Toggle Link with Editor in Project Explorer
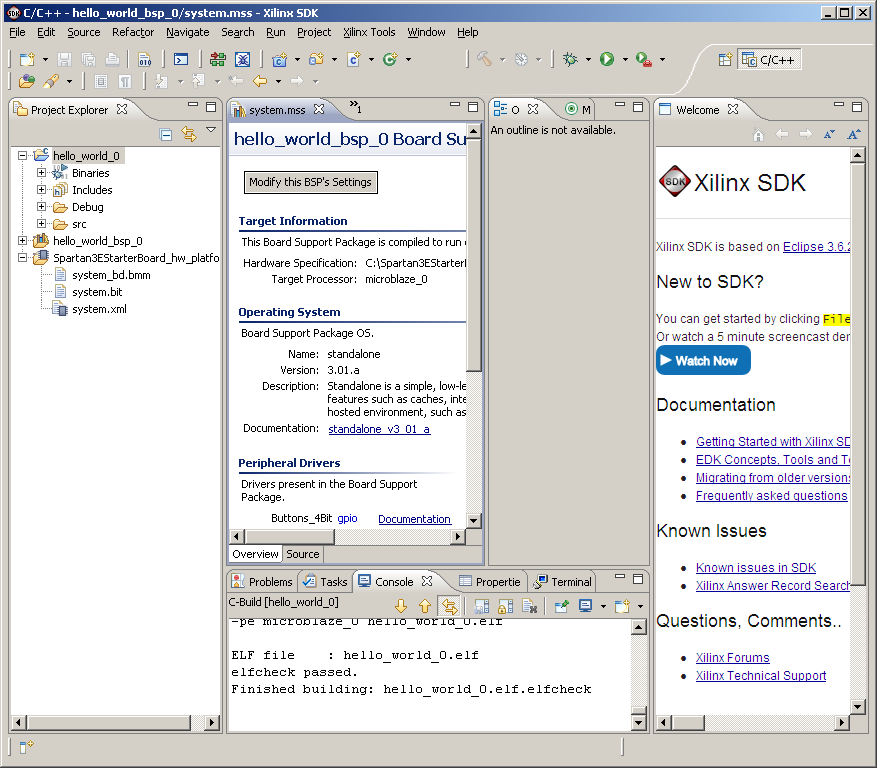 [x=189, y=135]
